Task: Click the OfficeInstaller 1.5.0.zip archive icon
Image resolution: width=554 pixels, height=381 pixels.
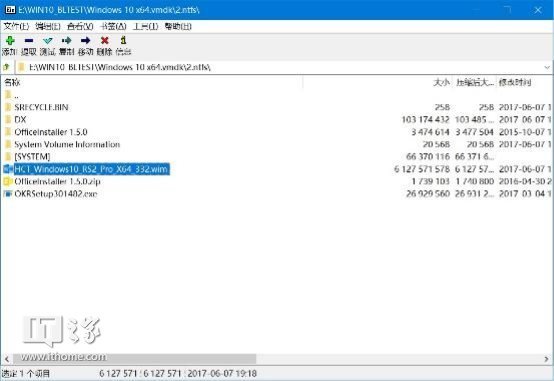Action: (8, 181)
